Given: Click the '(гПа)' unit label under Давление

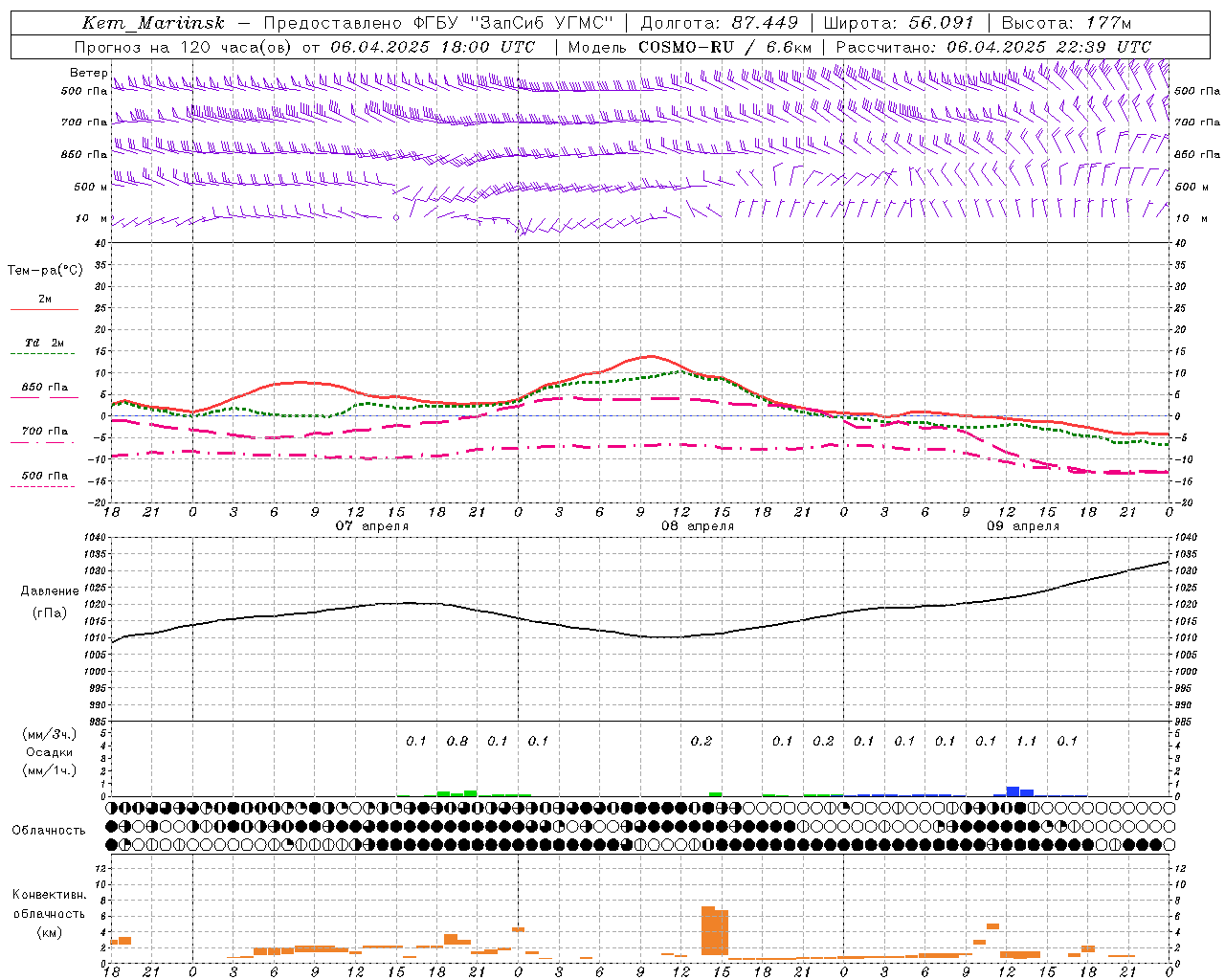Looking at the screenshot, I should tap(49, 612).
